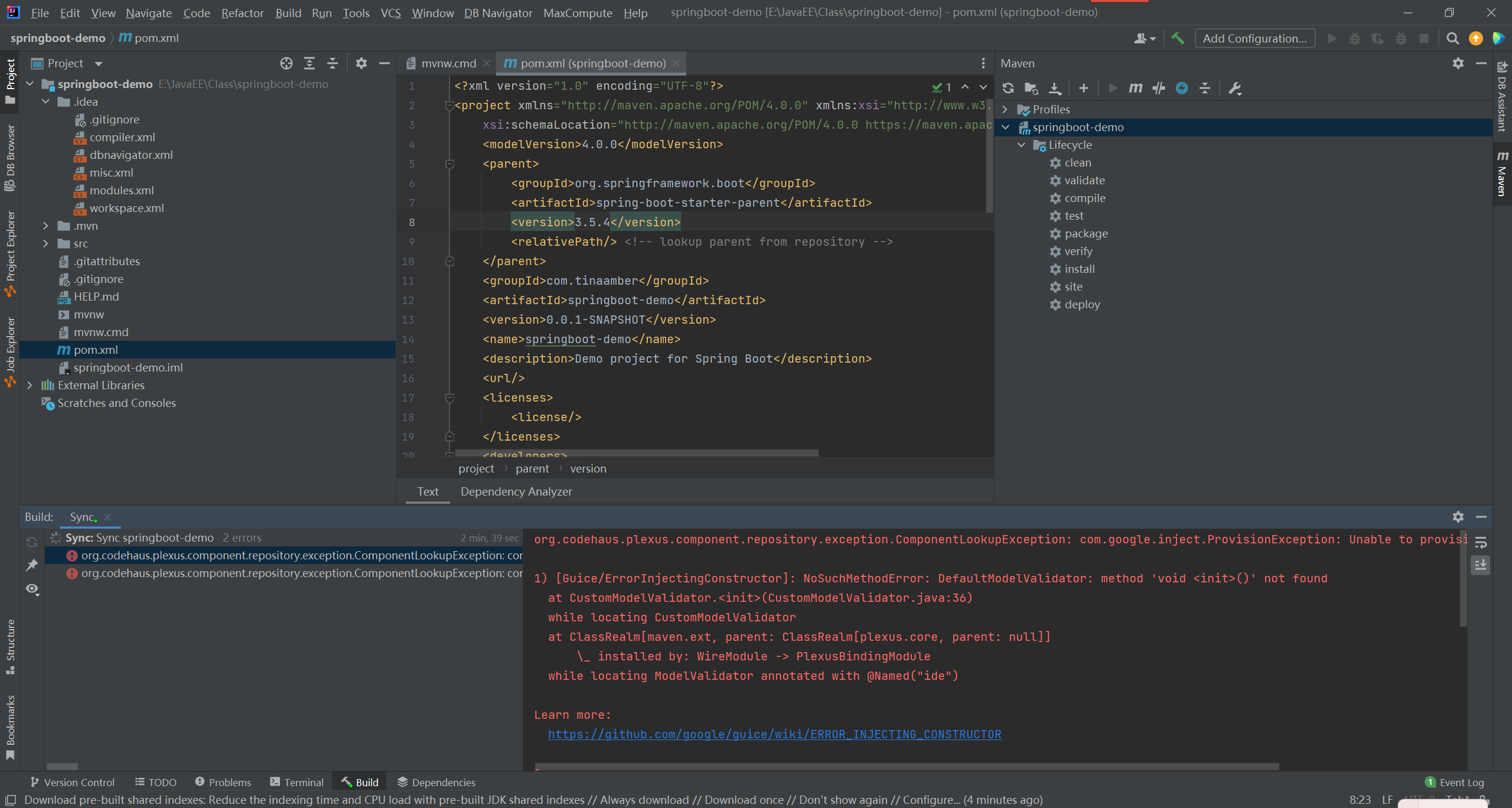
Task: Toggle the eye view options in Build panel
Action: tap(32, 589)
